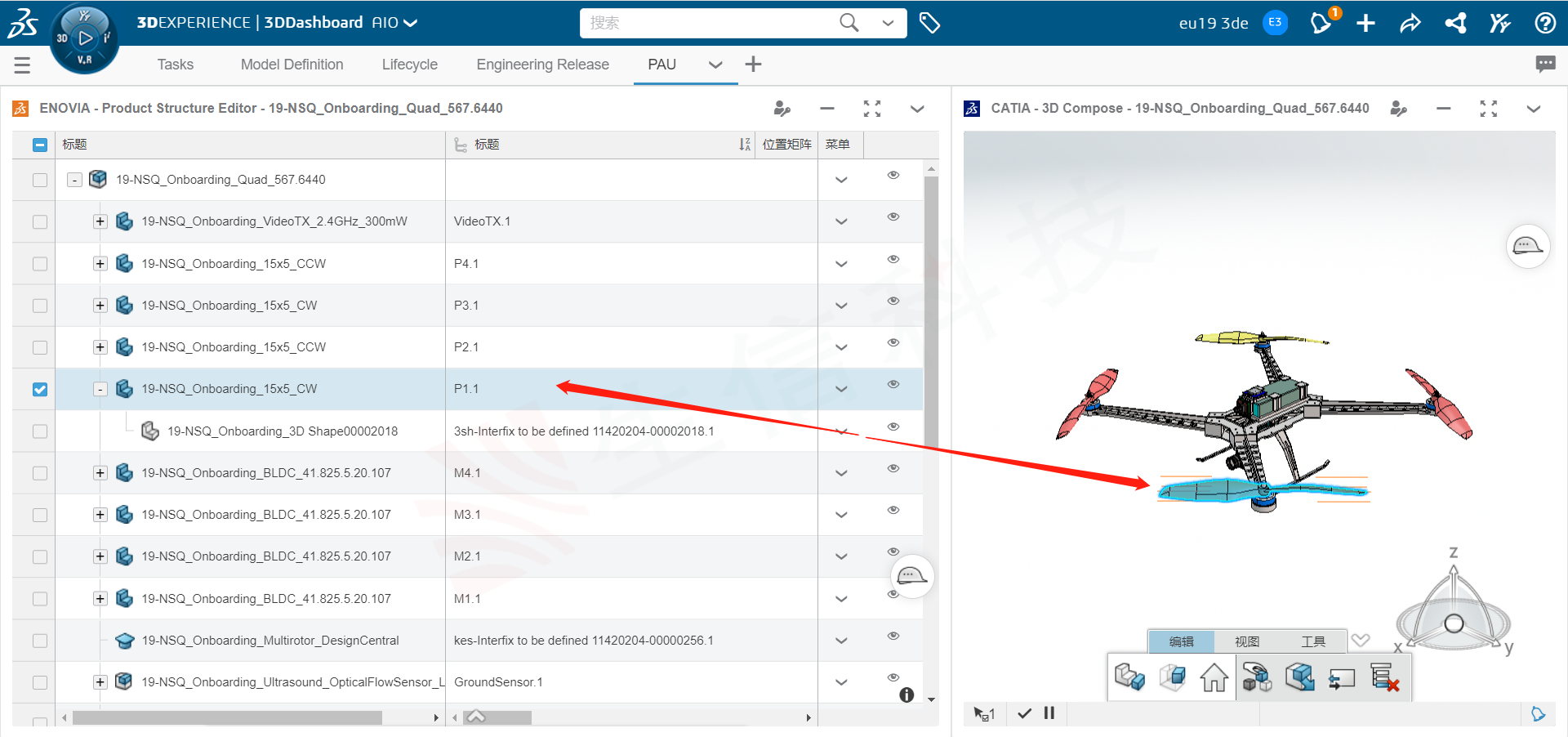Expand the Ultrasound_OpticalFlowSensor node

pyautogui.click(x=100, y=682)
